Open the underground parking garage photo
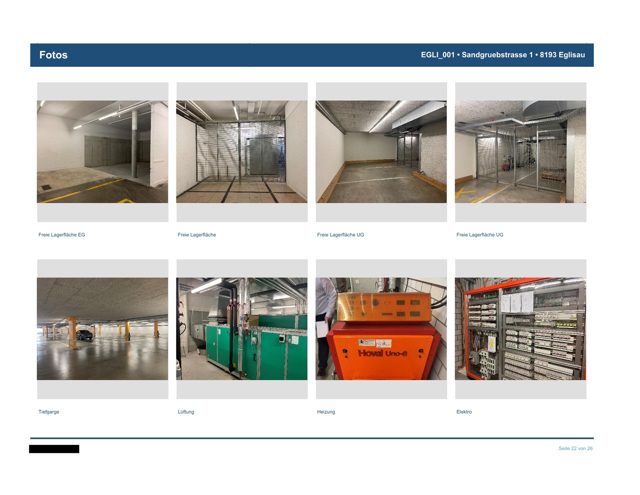 click(102, 329)
